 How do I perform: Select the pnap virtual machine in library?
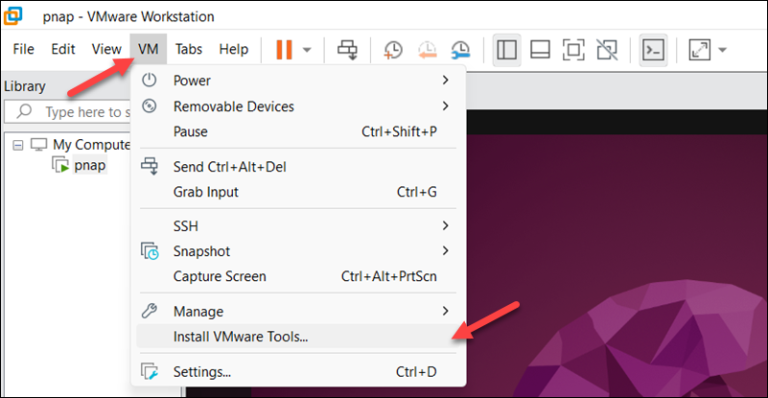tap(90, 165)
